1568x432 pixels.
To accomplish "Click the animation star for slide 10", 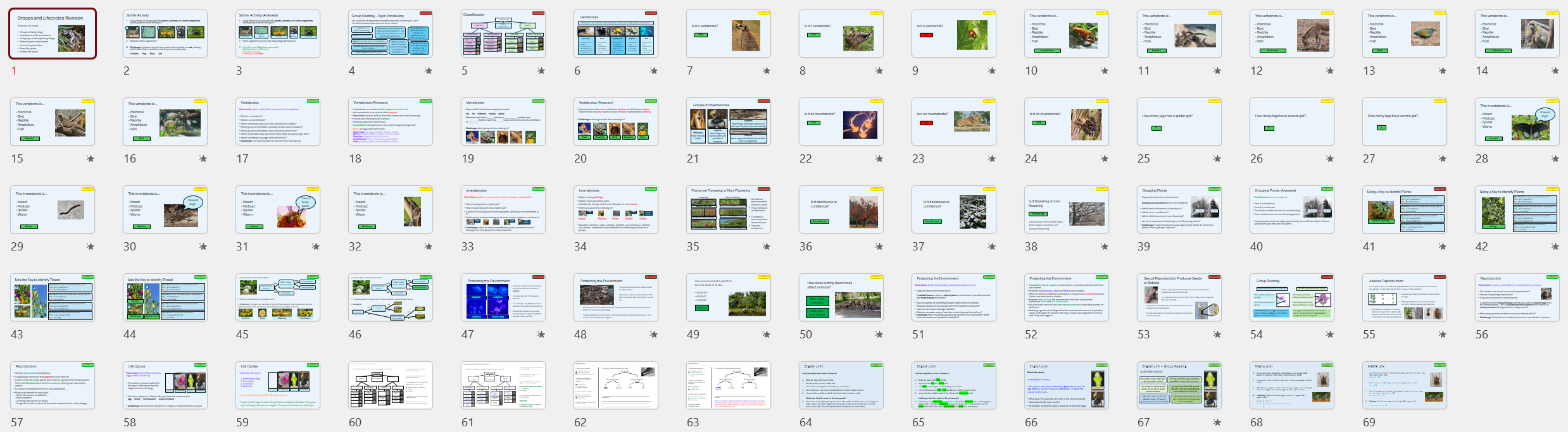I will click(x=1105, y=71).
